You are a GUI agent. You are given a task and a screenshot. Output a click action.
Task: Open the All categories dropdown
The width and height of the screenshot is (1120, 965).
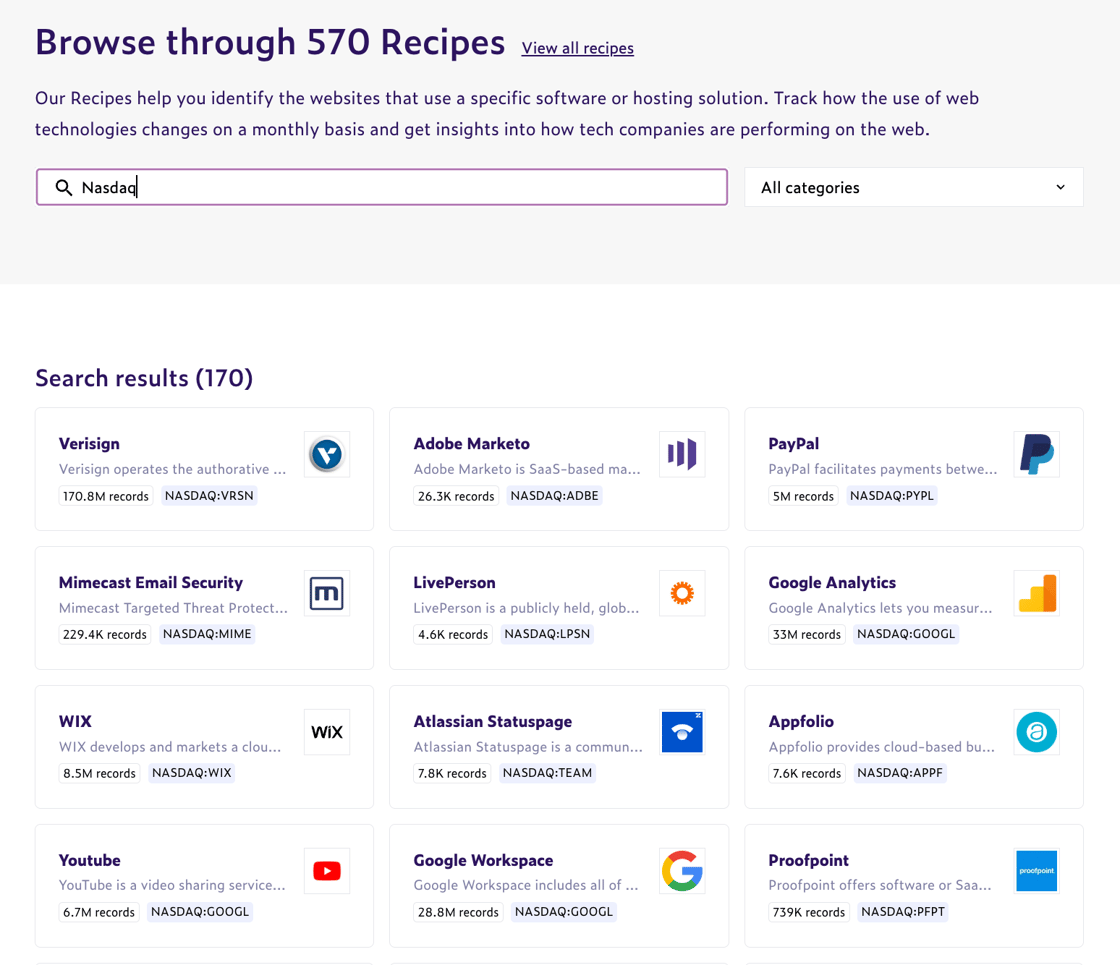tap(914, 187)
